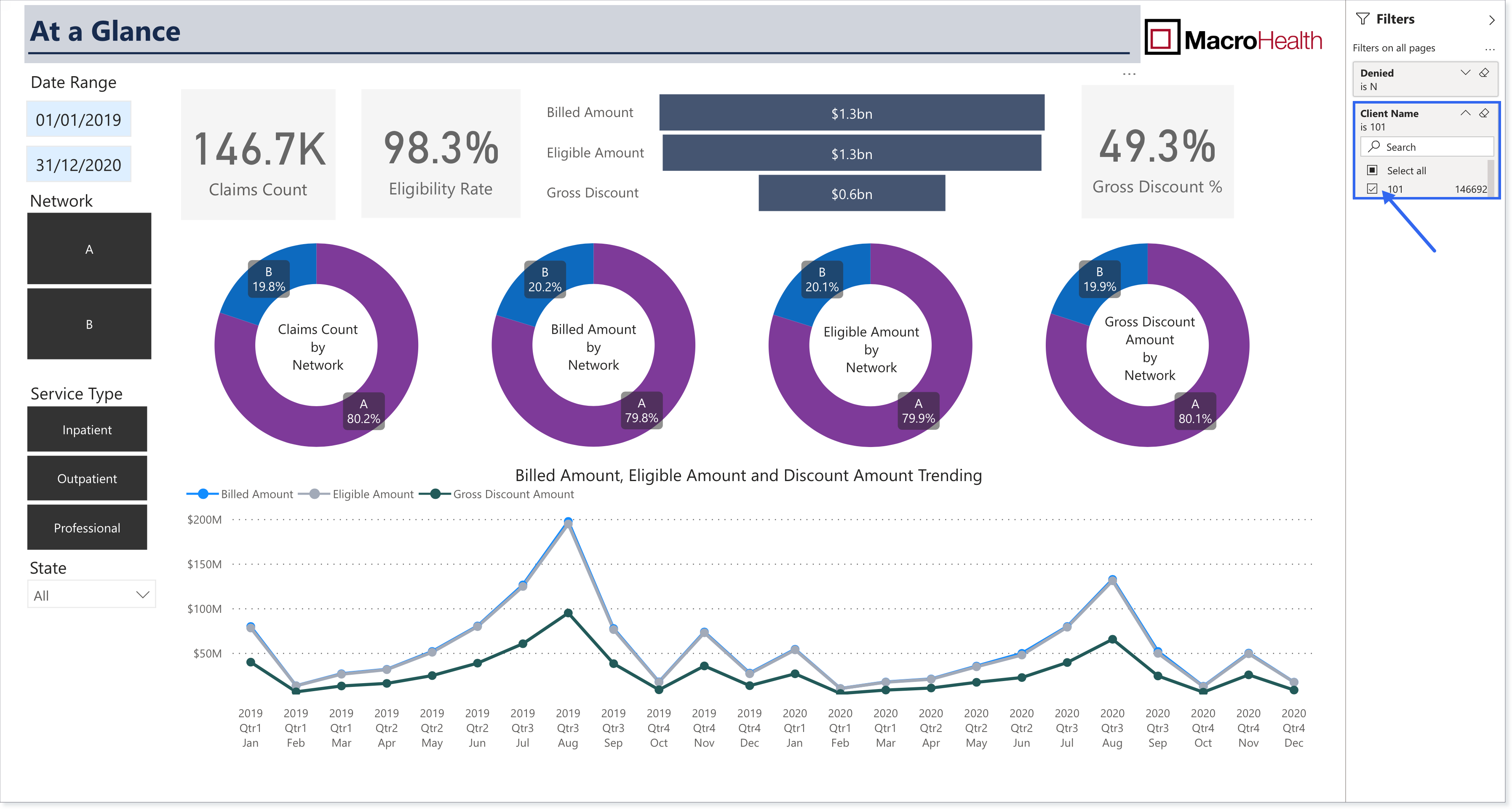Click the 'Date Range' label
Viewport: 1512px width, 809px height.
click(73, 82)
